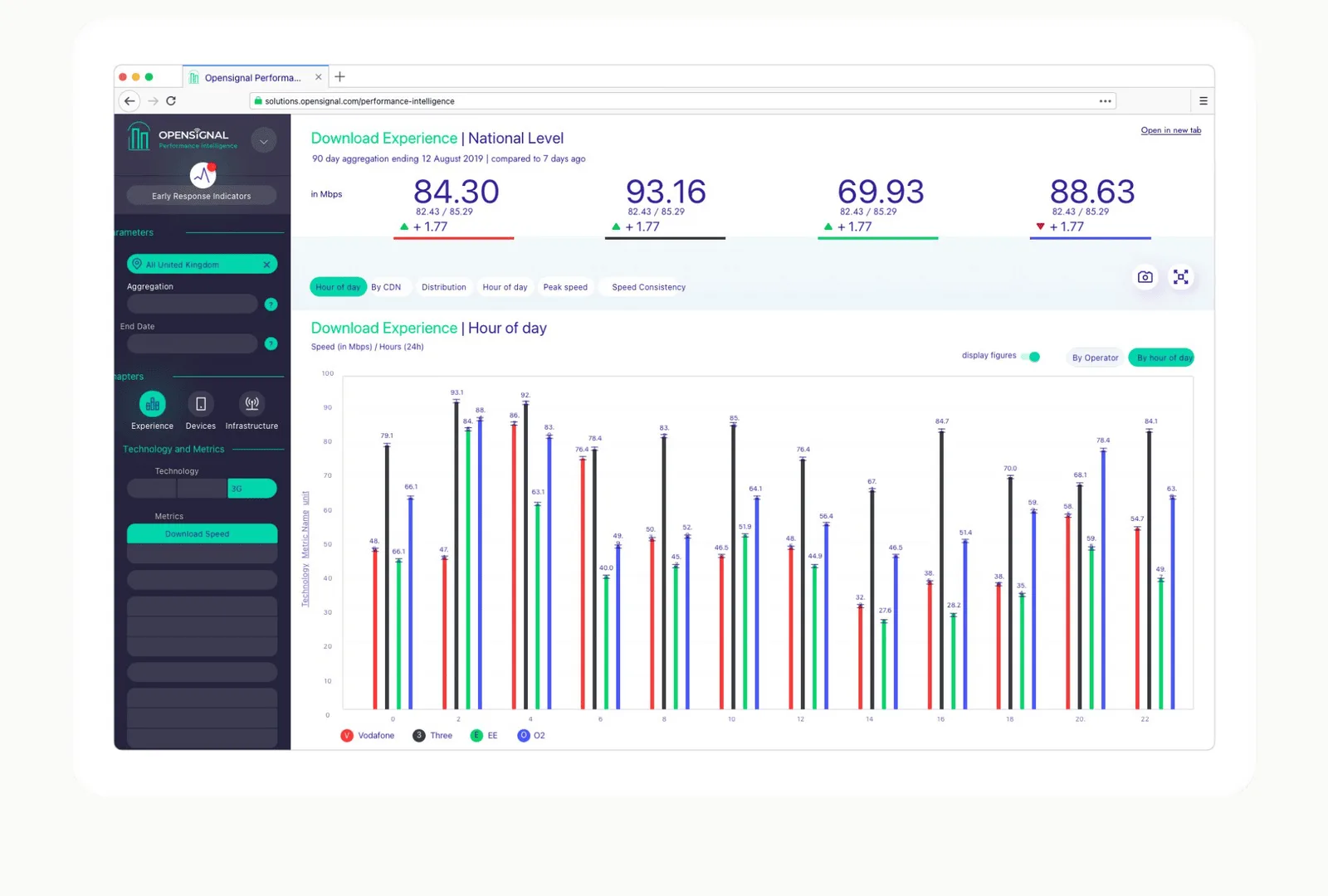Switch to By CDN tab

386,287
